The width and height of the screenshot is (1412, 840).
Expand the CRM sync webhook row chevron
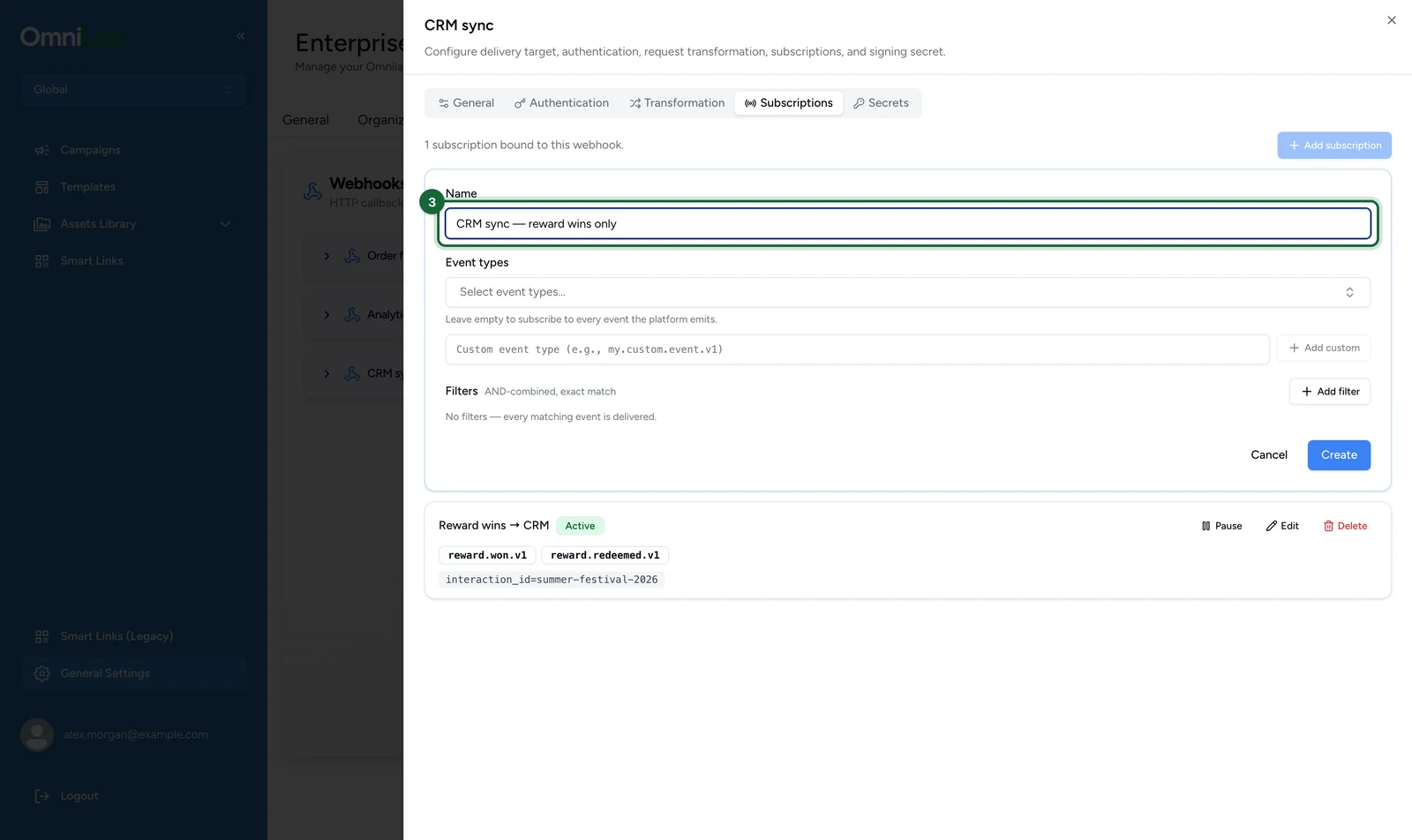(327, 374)
